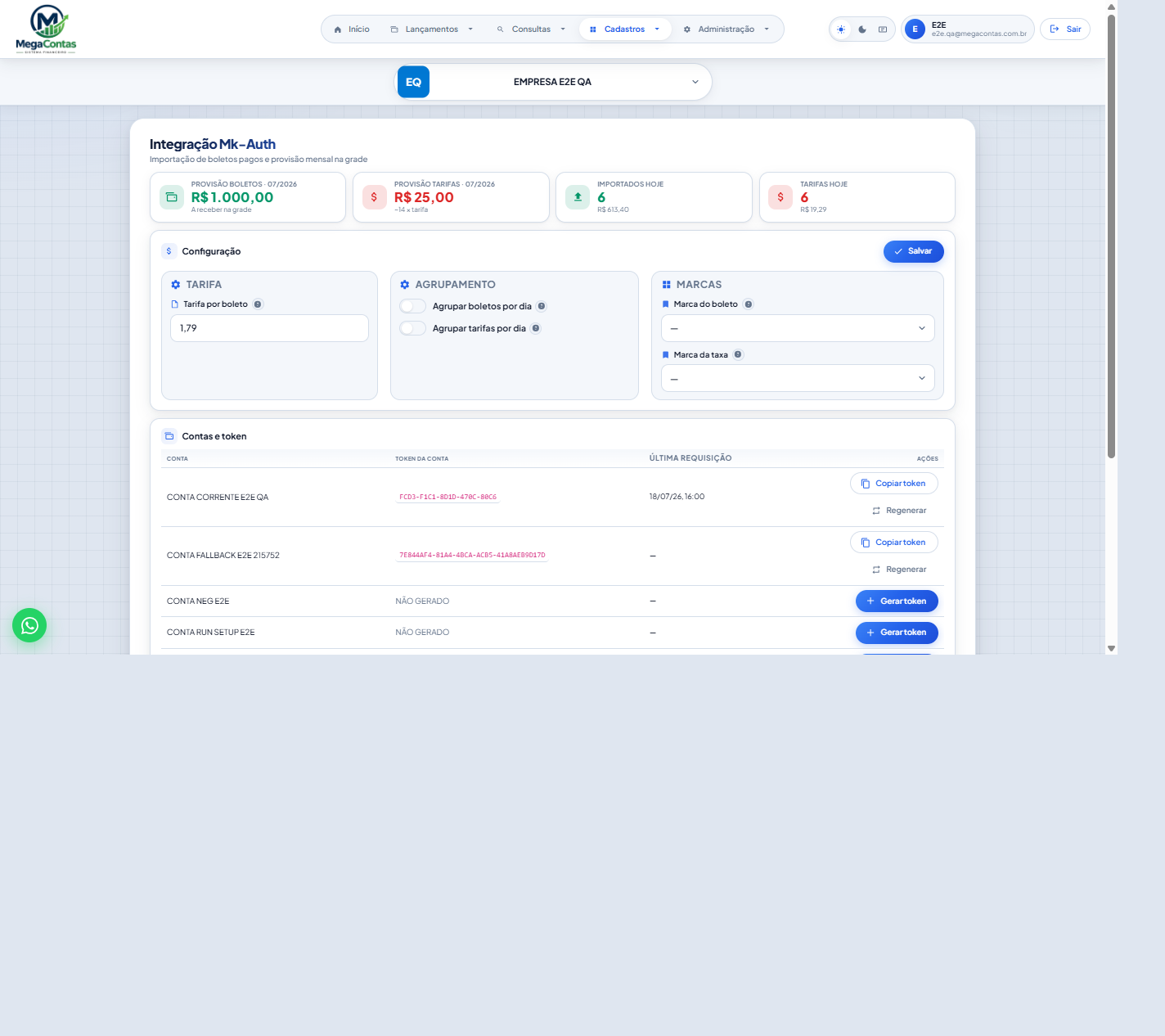1165x1036 pixels.
Task: Copy token for CONTA CORRENTE E2E QA
Action: tap(893, 484)
